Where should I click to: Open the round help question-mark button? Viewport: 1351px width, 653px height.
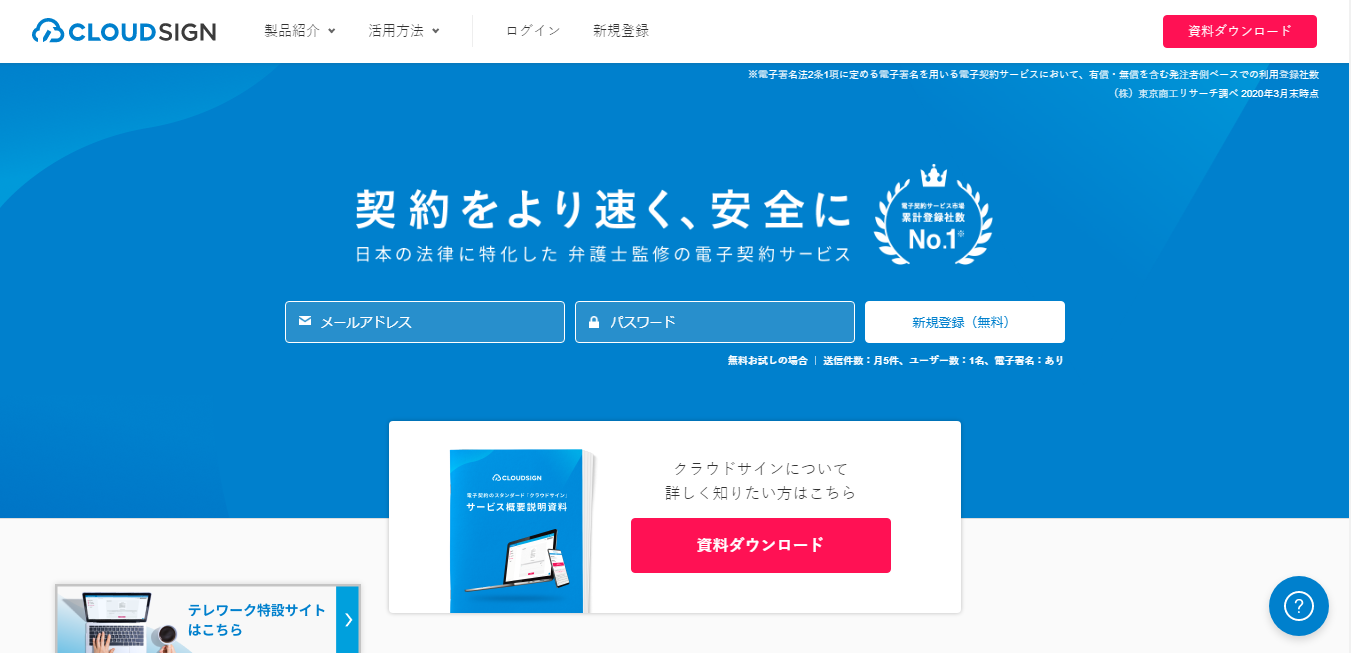(1299, 606)
